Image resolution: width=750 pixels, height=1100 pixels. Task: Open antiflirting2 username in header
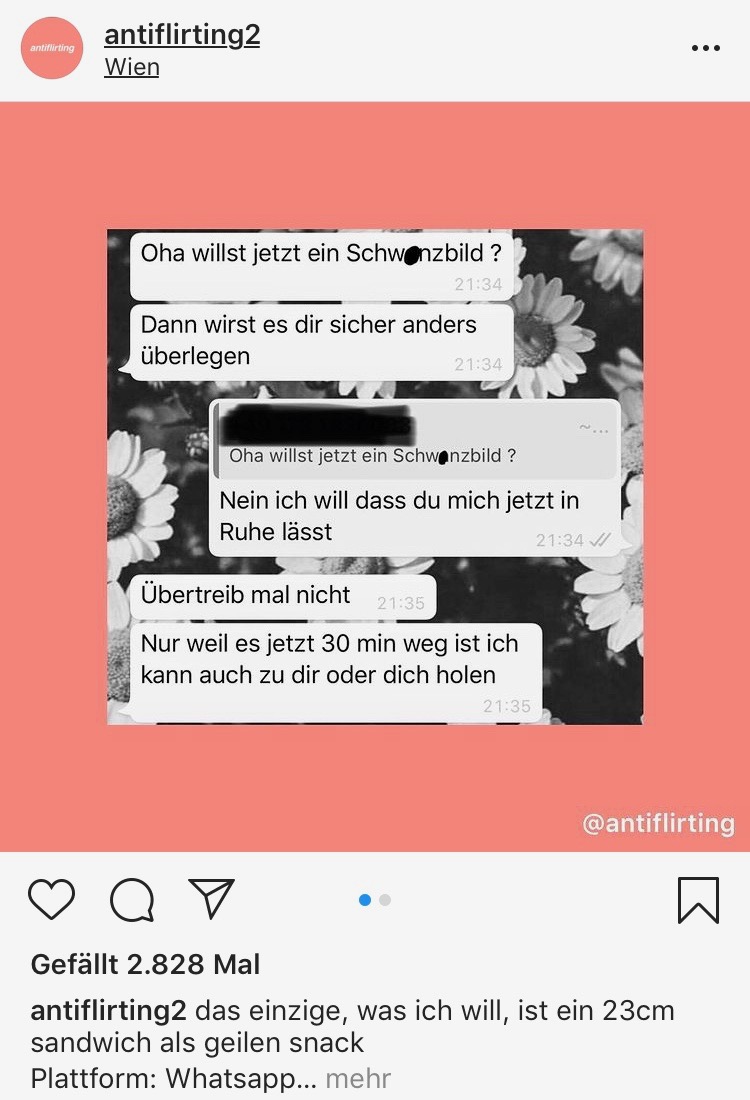(x=182, y=34)
